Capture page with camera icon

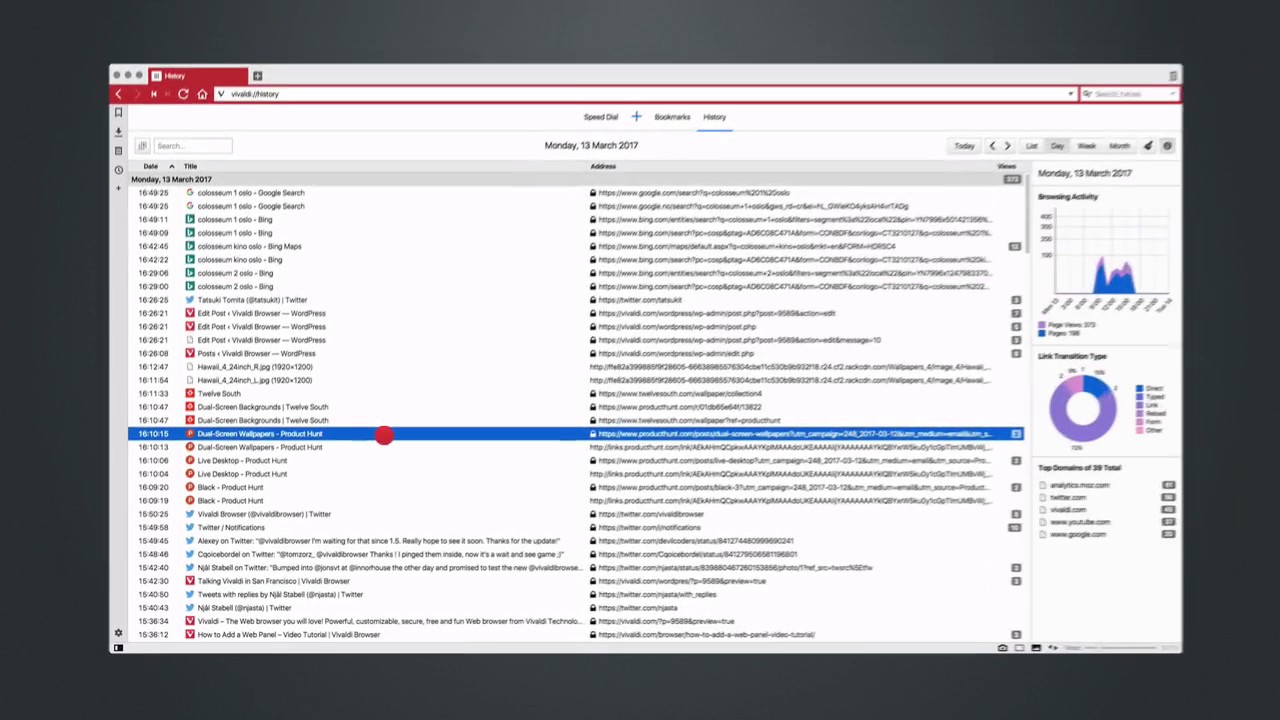(x=1002, y=648)
